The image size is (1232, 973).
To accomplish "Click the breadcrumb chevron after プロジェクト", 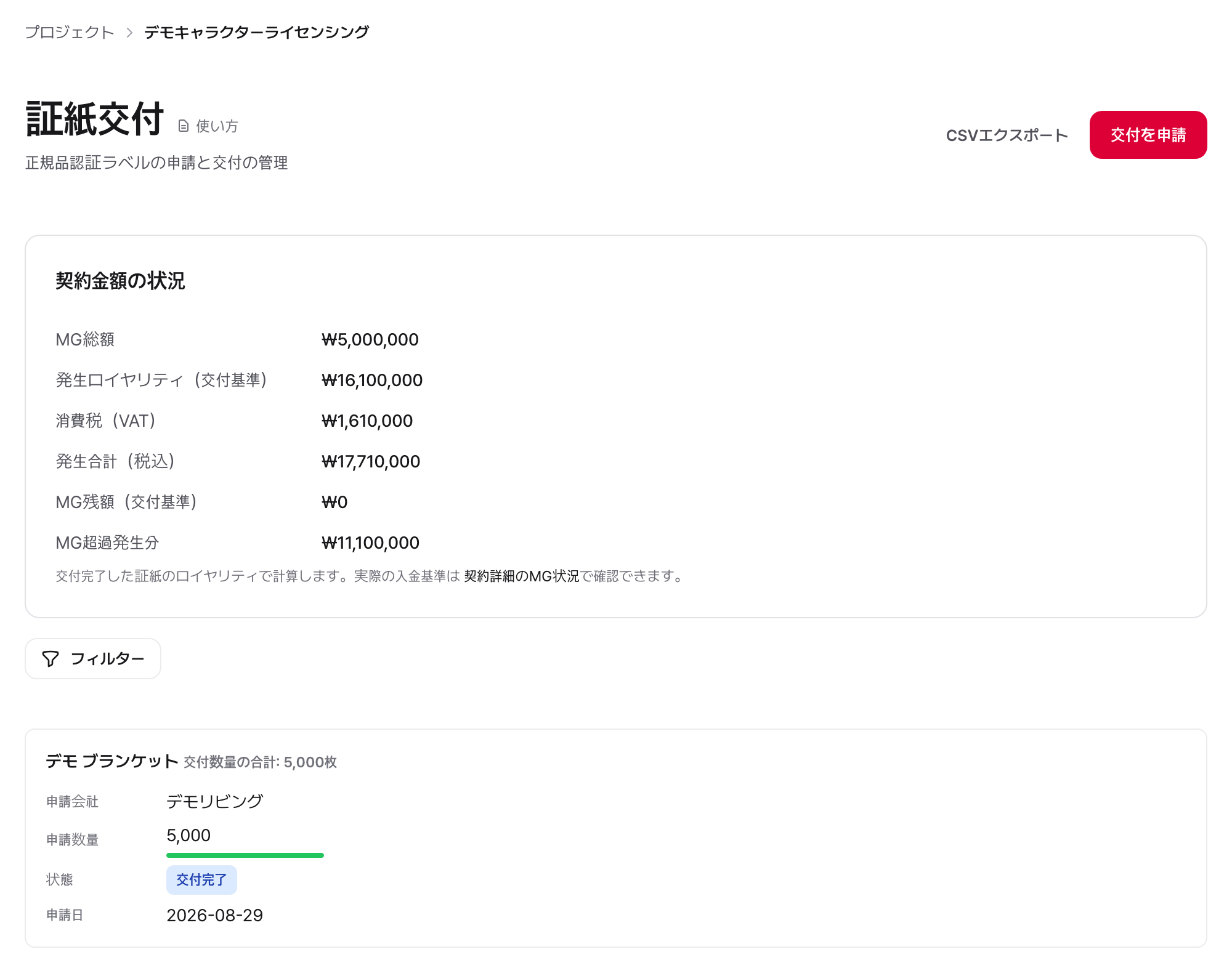I will point(129,33).
